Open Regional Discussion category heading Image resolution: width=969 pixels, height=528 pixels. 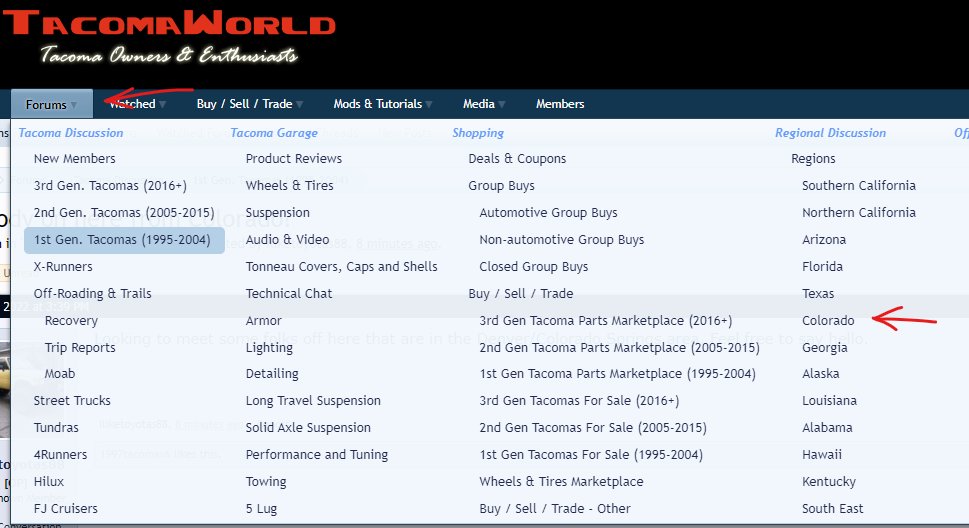coord(831,133)
